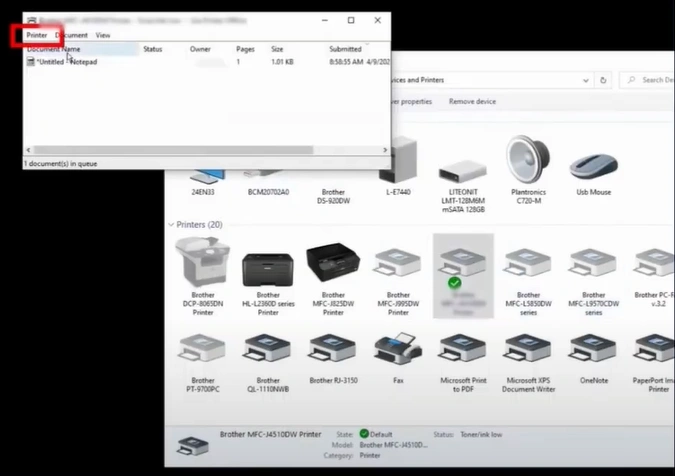Image resolution: width=675 pixels, height=476 pixels.
Task: Refresh the Devices and Printers list
Action: click(603, 80)
